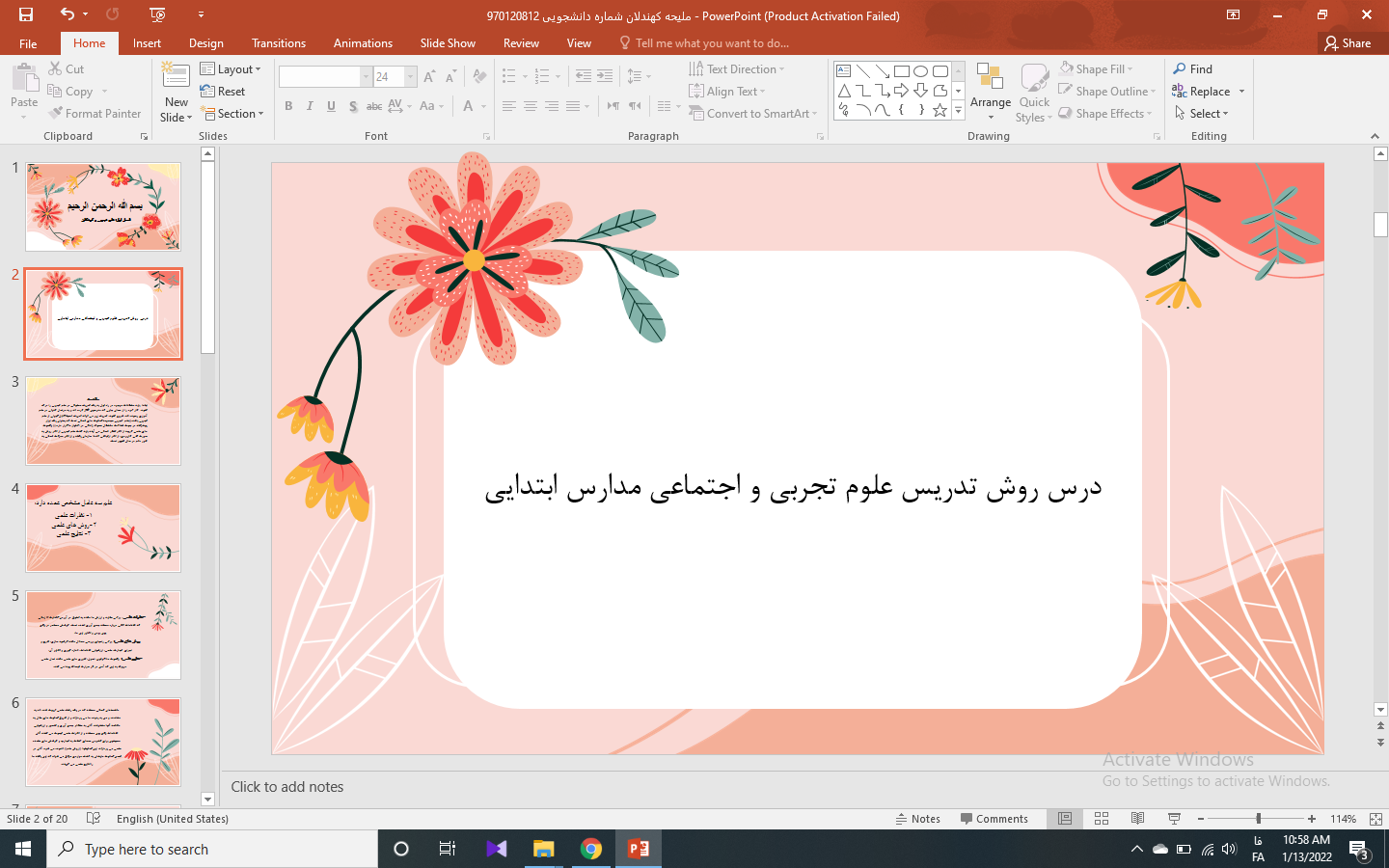Open the Section dropdown menu
Viewport: 1389px width, 868px height.
pyautogui.click(x=231, y=114)
